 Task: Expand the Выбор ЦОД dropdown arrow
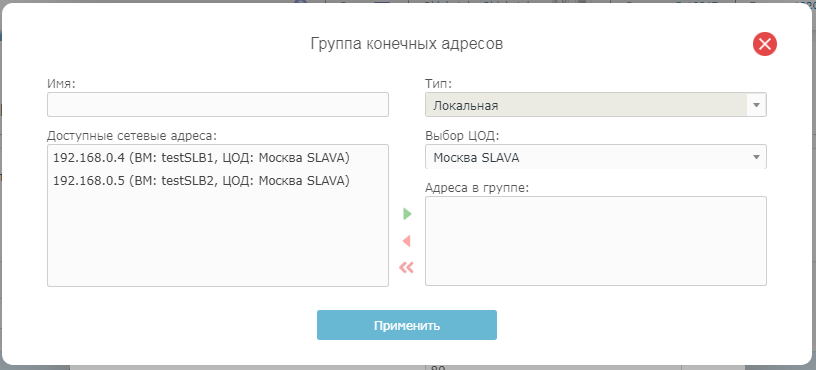coord(756,157)
